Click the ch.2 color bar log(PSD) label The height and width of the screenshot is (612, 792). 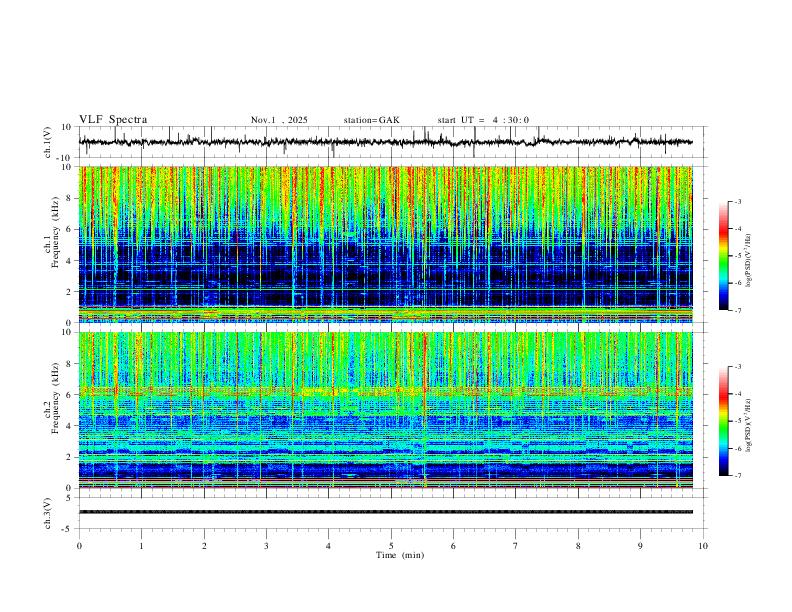pyautogui.click(x=749, y=425)
